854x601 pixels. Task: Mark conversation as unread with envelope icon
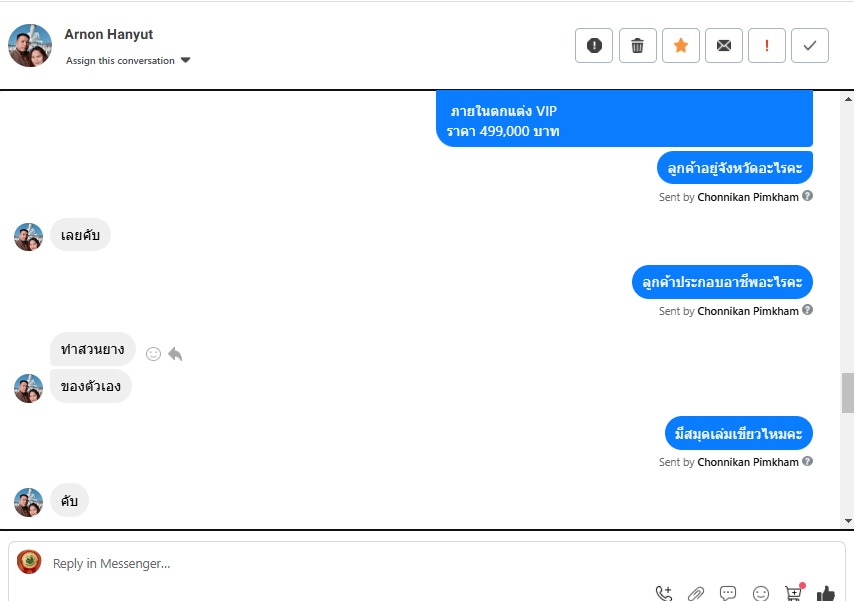point(723,45)
